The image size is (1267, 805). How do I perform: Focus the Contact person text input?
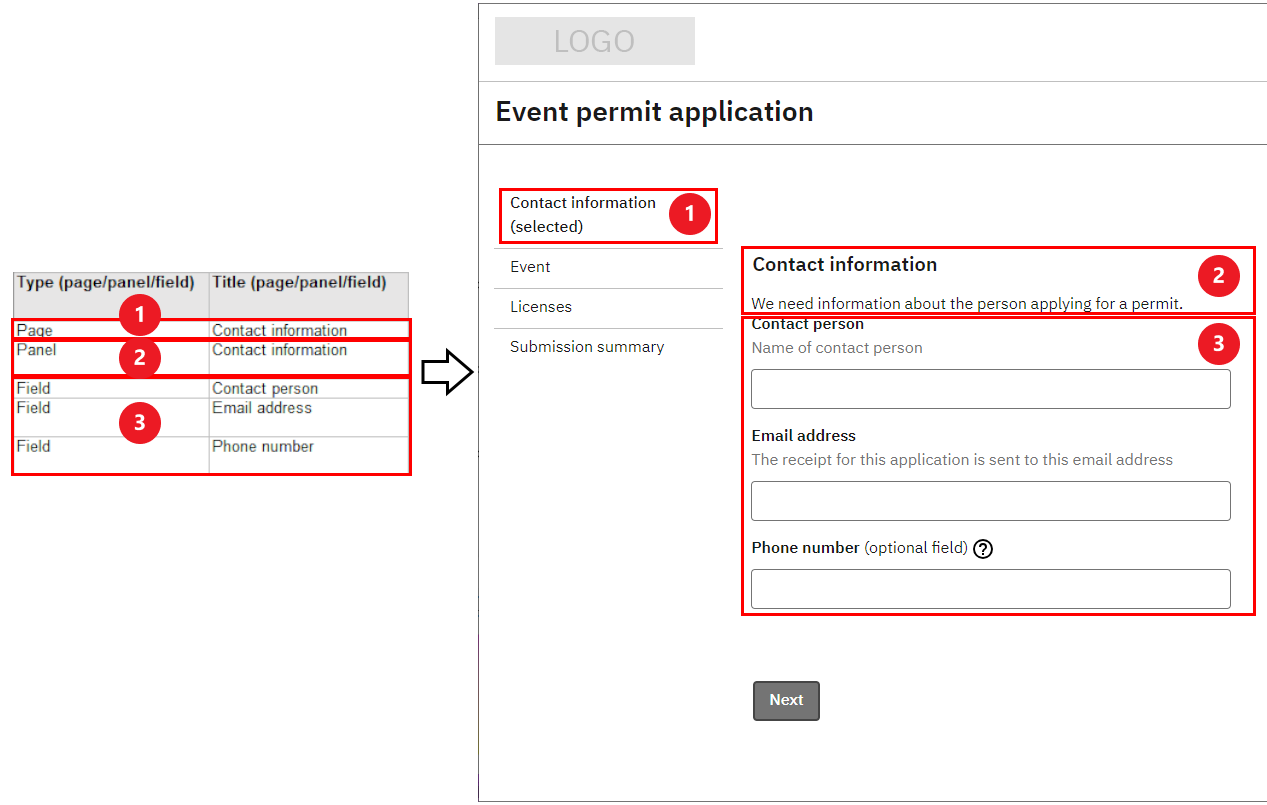[990, 389]
